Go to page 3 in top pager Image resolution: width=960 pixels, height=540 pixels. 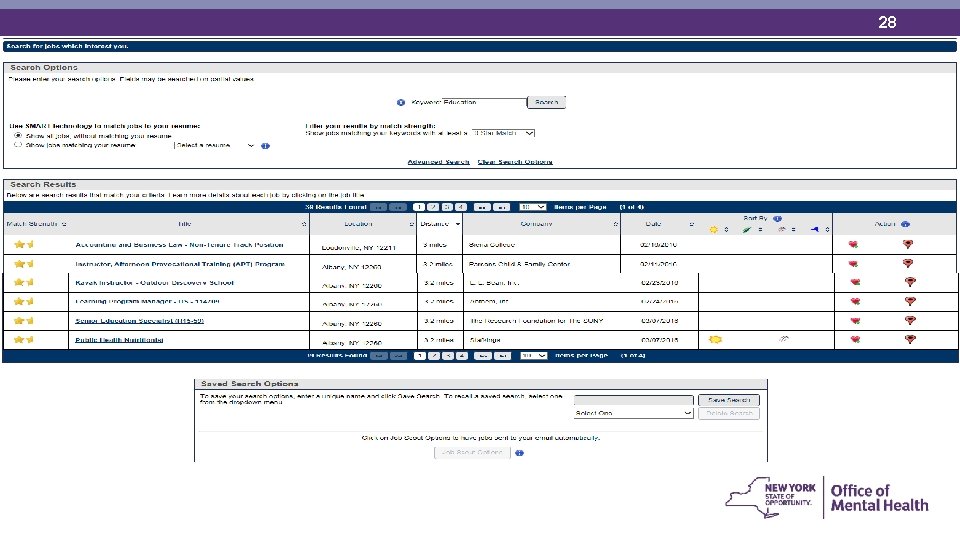(447, 208)
